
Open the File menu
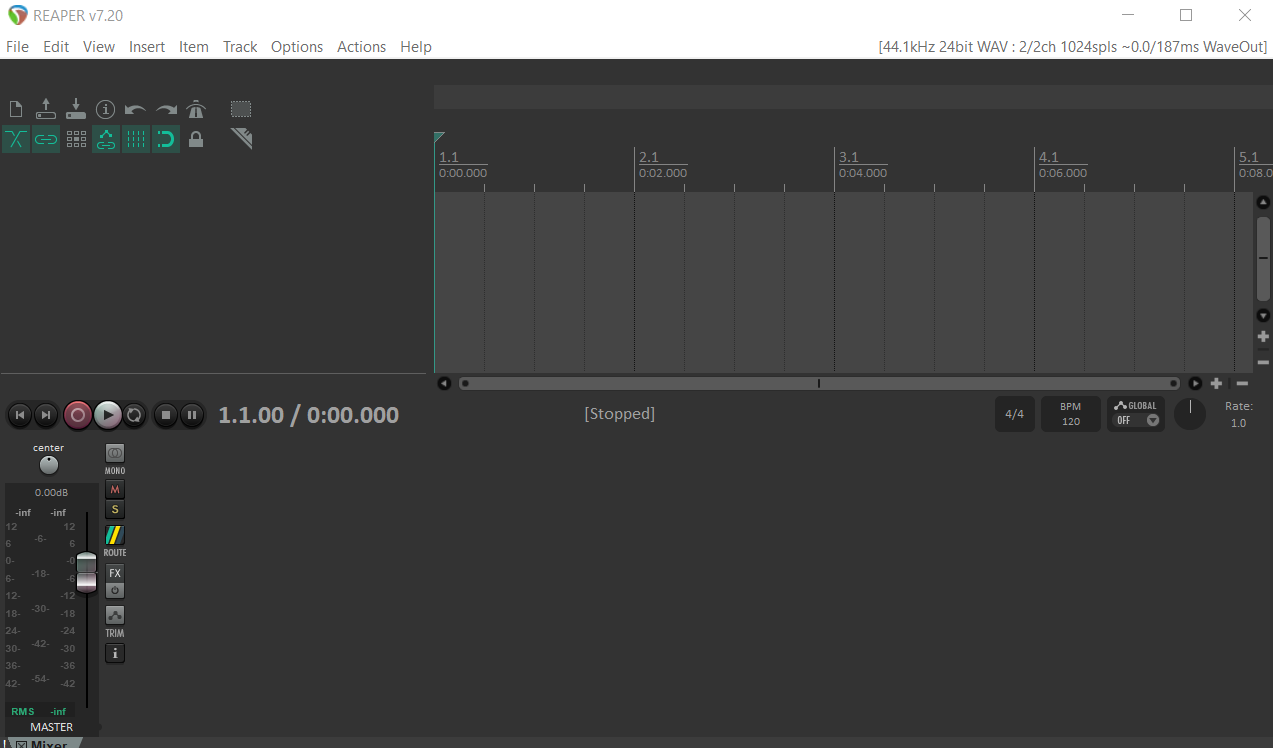coord(17,47)
